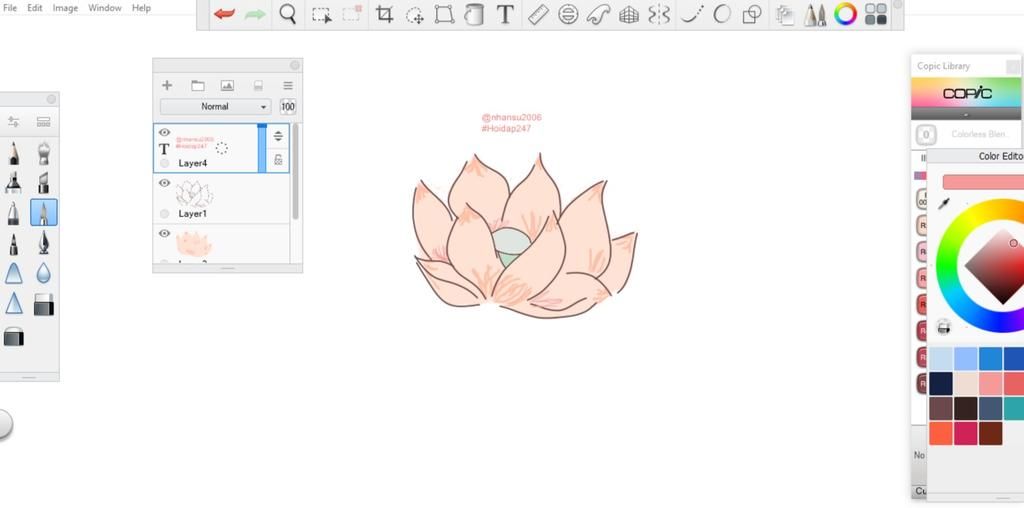
Task: Open the Layers copy icon in toolbar
Action: [x=784, y=14]
